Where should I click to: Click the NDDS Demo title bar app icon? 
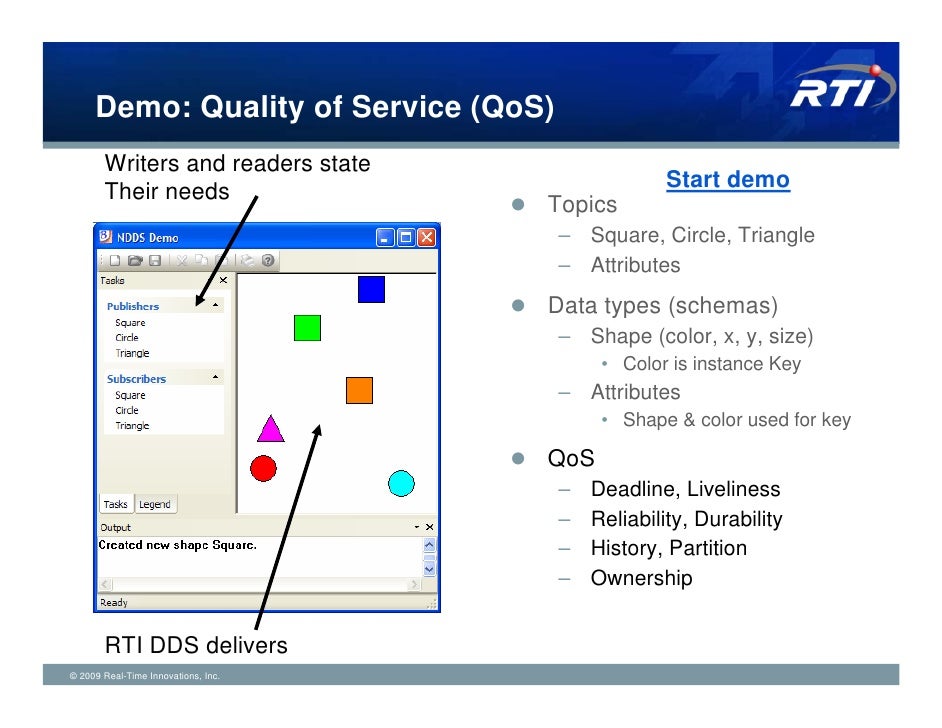pos(106,236)
